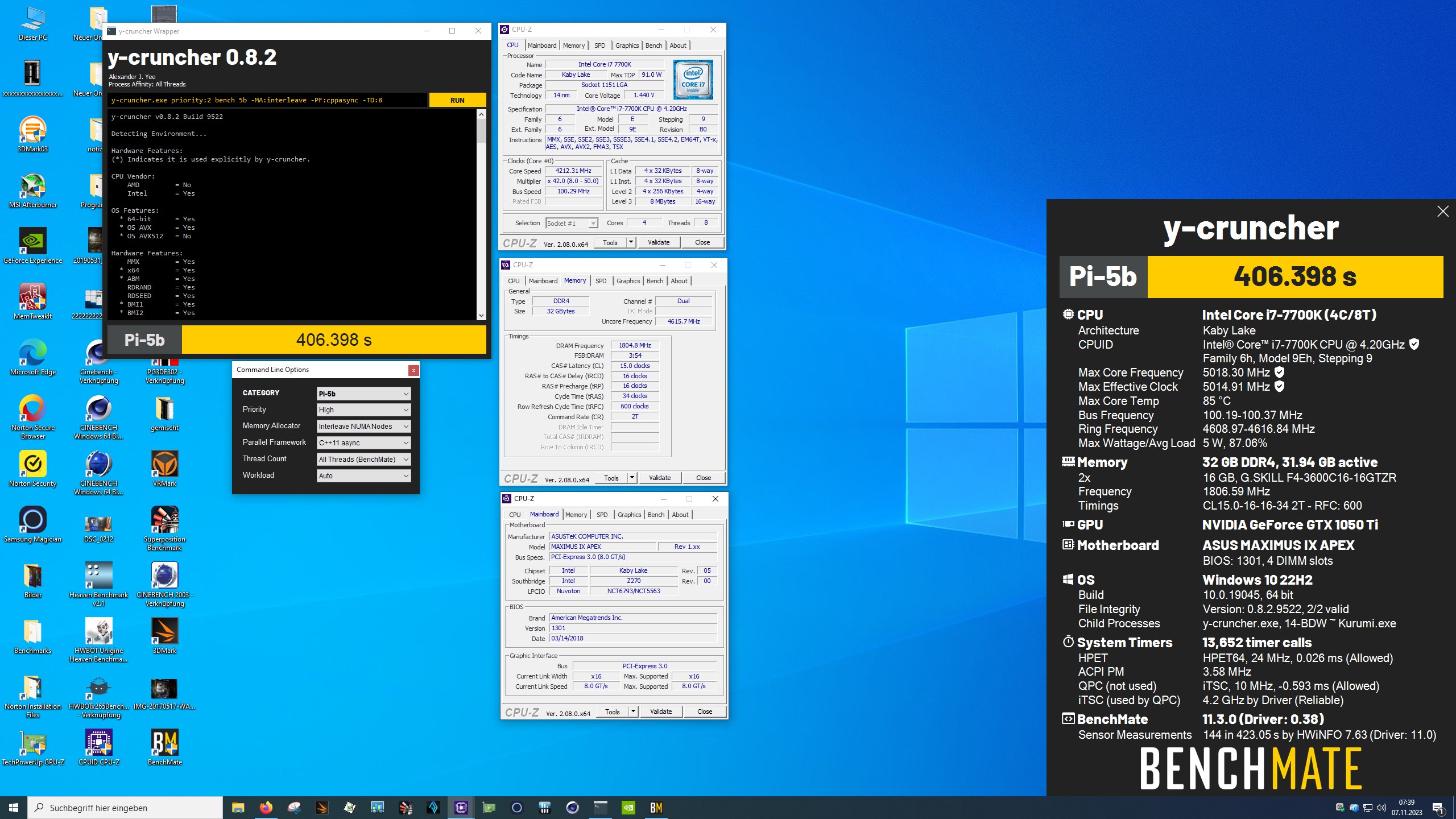This screenshot has width=1456, height=819.
Task: Switch to SPD tab in top CPU-Z
Action: (x=599, y=45)
